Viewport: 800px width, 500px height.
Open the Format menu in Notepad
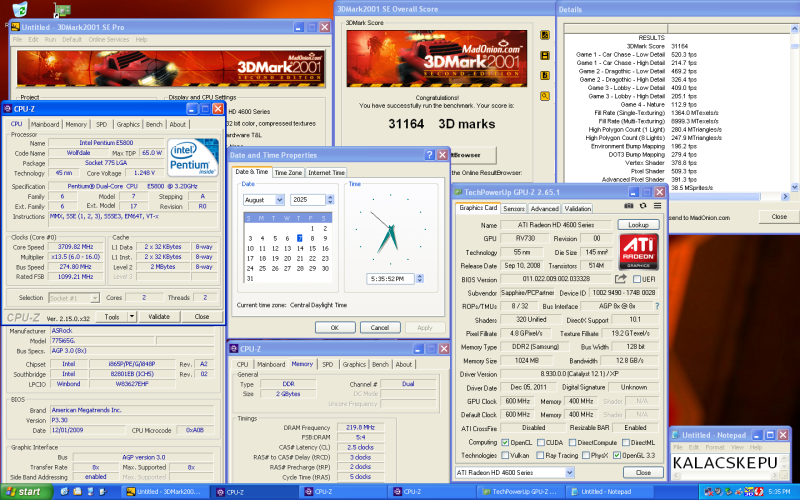(x=714, y=447)
